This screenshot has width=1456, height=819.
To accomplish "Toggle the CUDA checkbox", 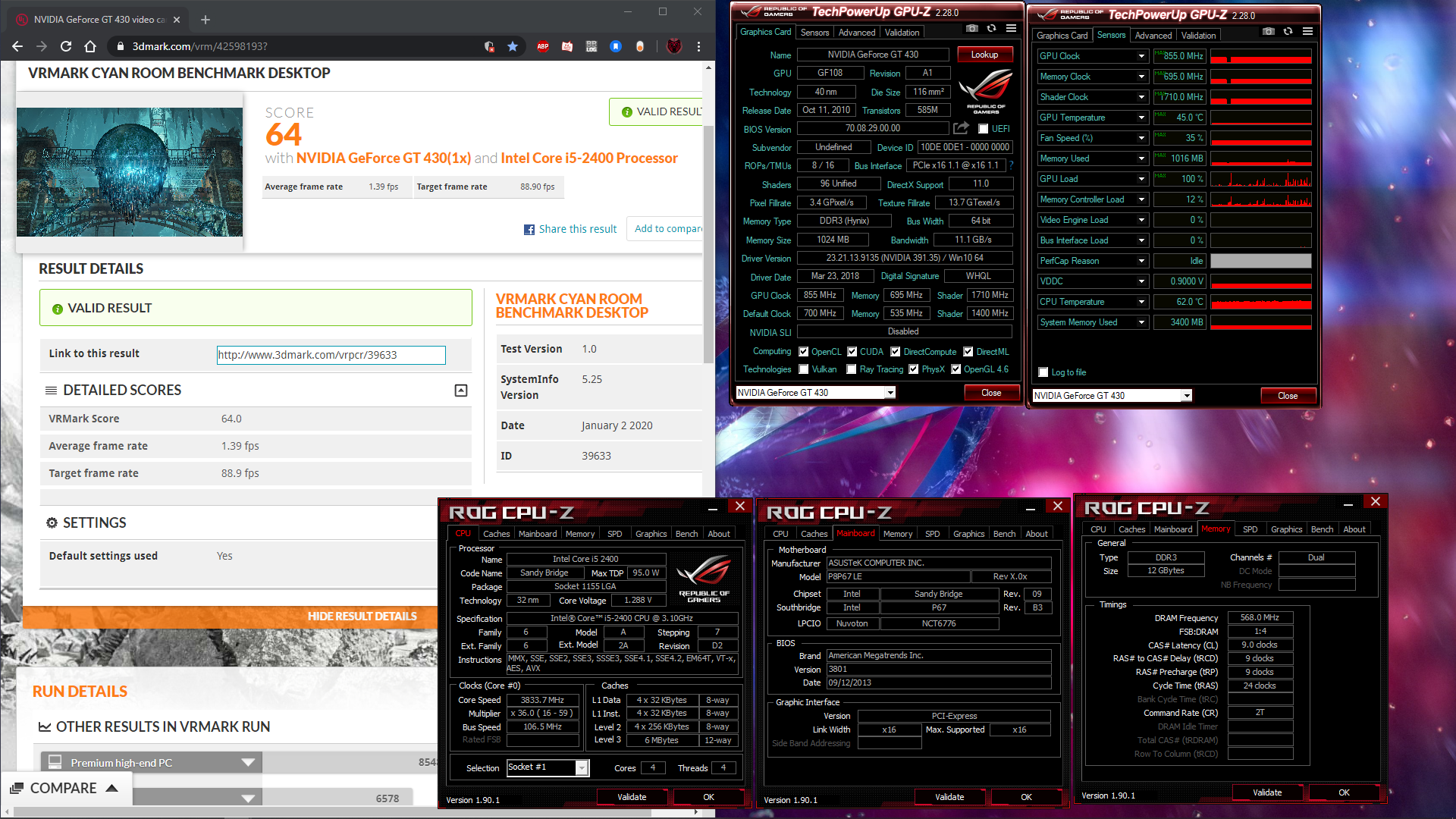I will tap(852, 352).
